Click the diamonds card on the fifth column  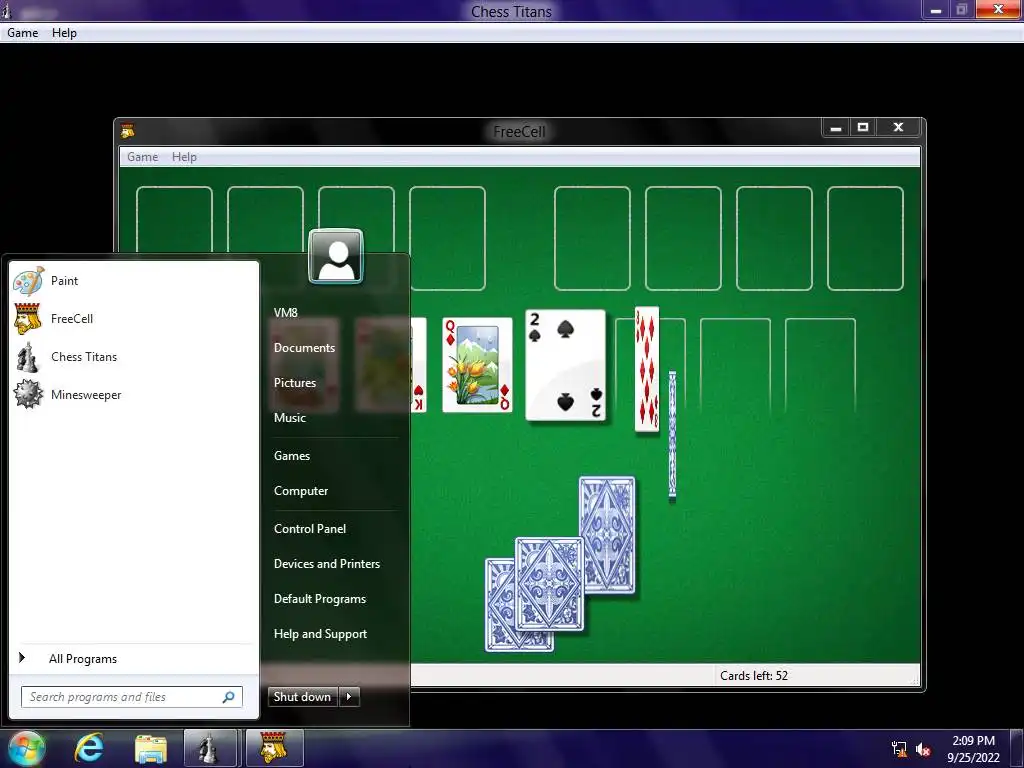647,370
